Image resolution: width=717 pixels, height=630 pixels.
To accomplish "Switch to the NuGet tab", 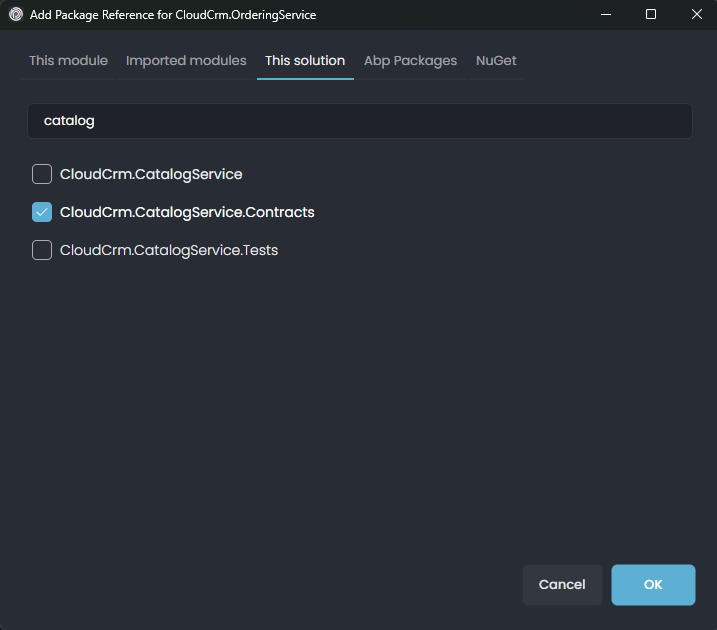I will click(496, 61).
